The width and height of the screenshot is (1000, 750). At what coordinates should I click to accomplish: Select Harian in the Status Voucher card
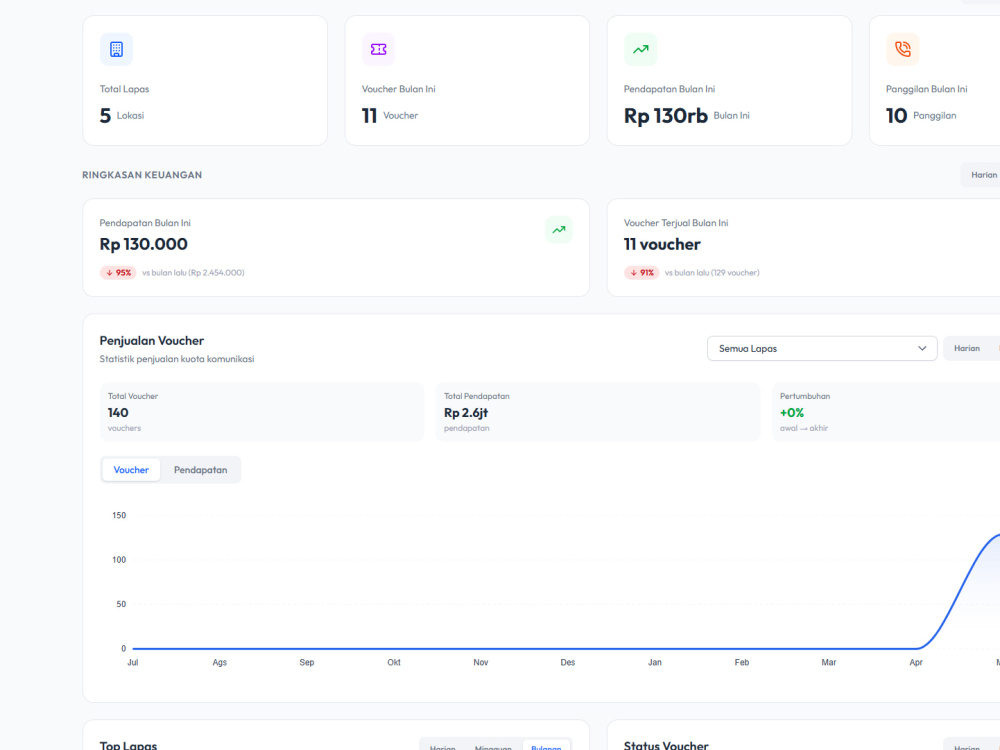[966, 747]
